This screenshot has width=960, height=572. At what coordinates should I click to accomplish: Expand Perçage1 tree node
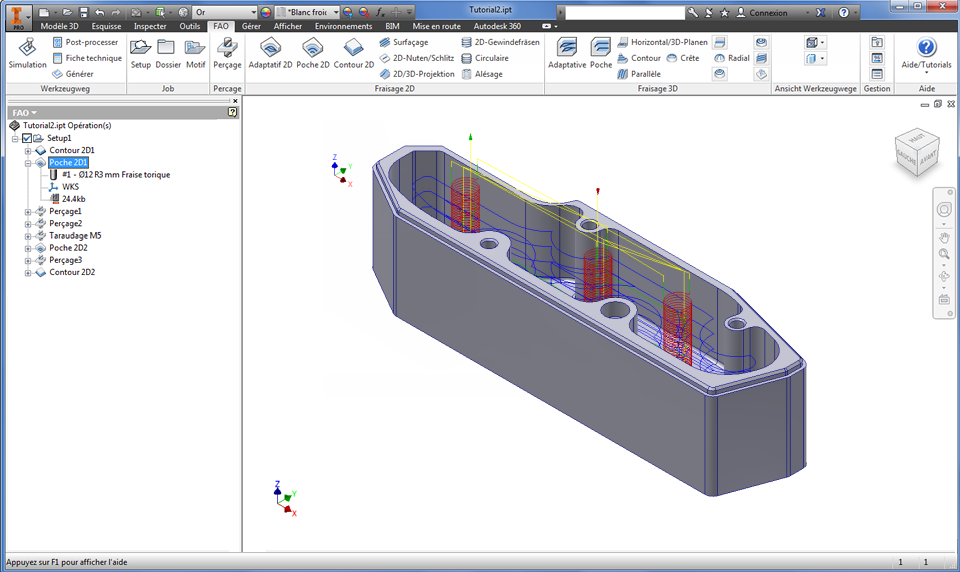click(x=28, y=212)
